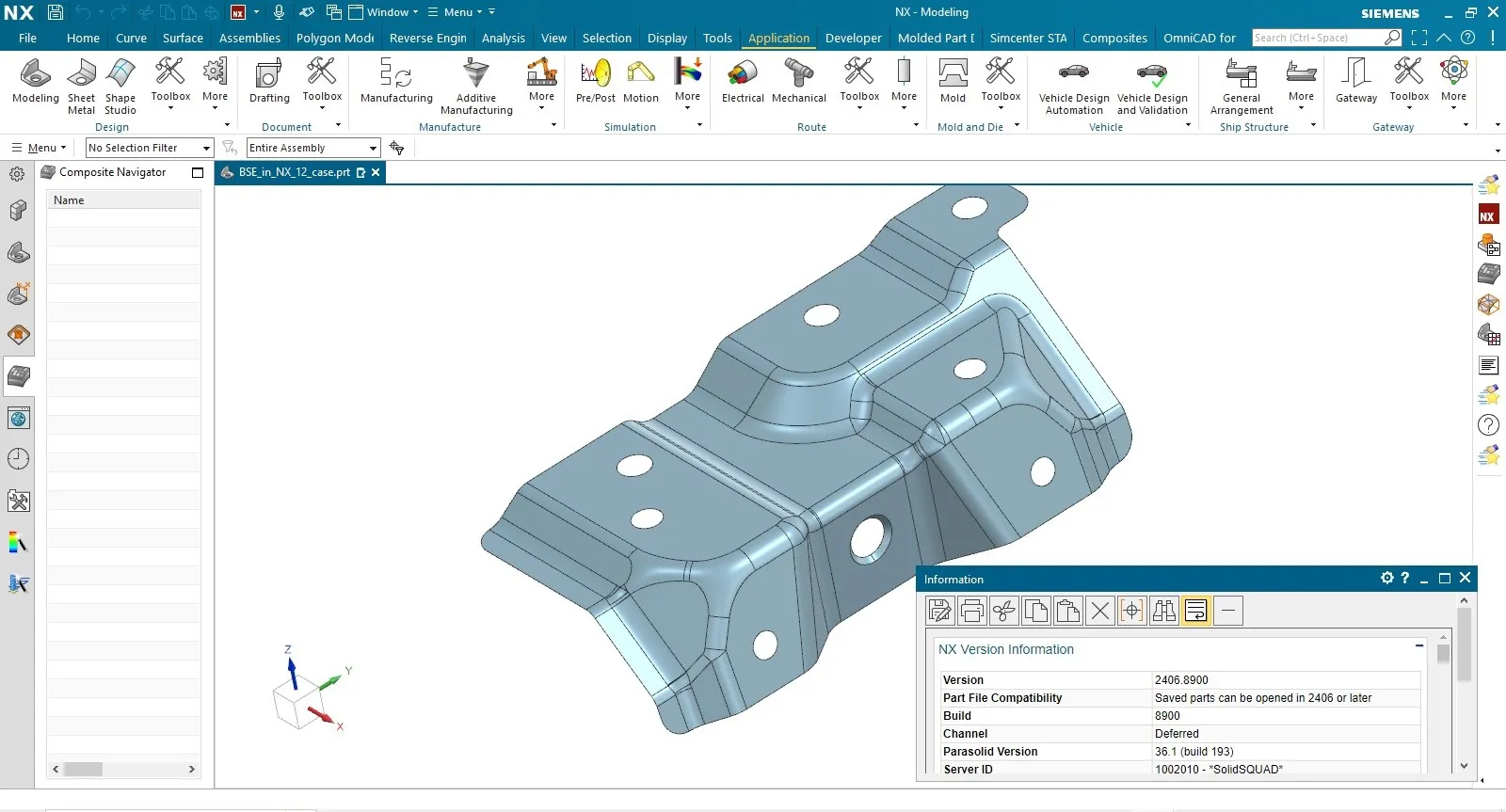Open Shape Studio application
The image size is (1506, 812).
(120, 87)
